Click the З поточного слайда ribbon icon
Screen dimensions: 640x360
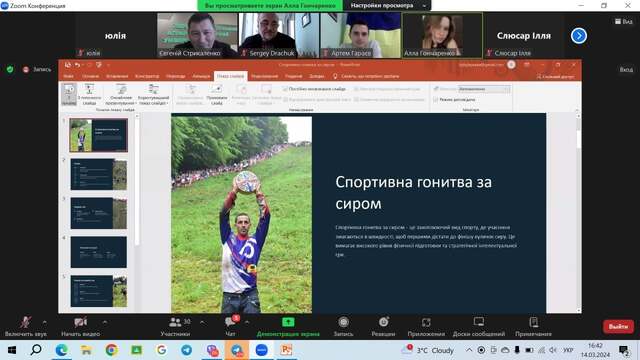click(x=89, y=94)
